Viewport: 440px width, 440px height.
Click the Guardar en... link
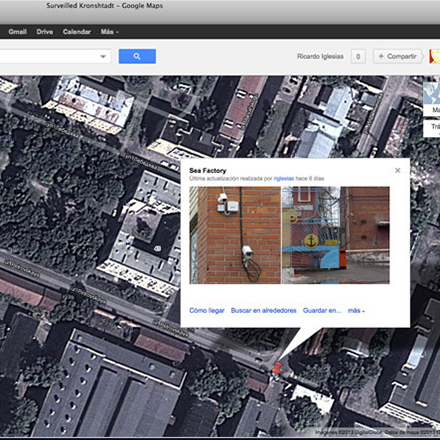[322, 310]
